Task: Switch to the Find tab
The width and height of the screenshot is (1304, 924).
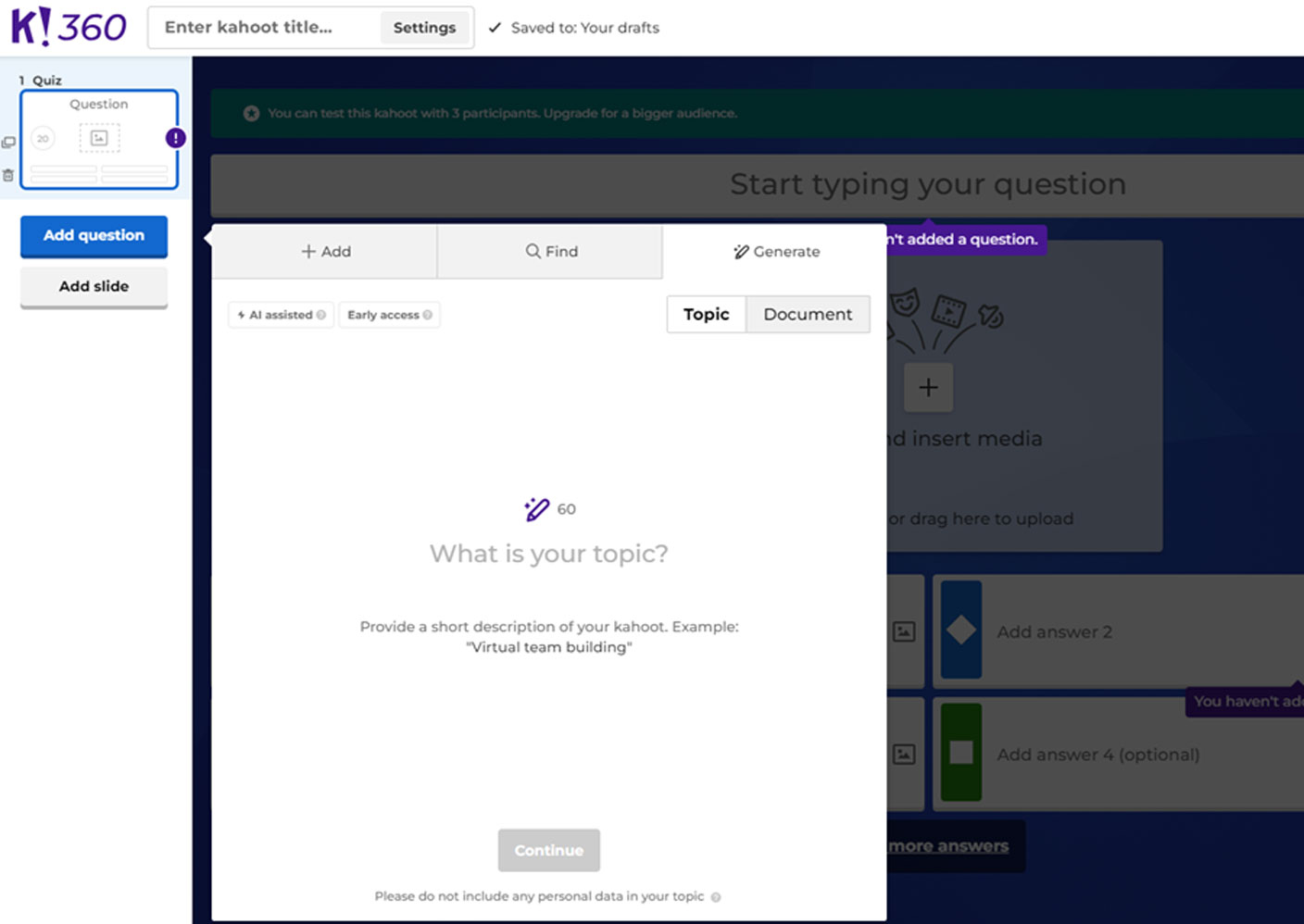Action: click(549, 251)
